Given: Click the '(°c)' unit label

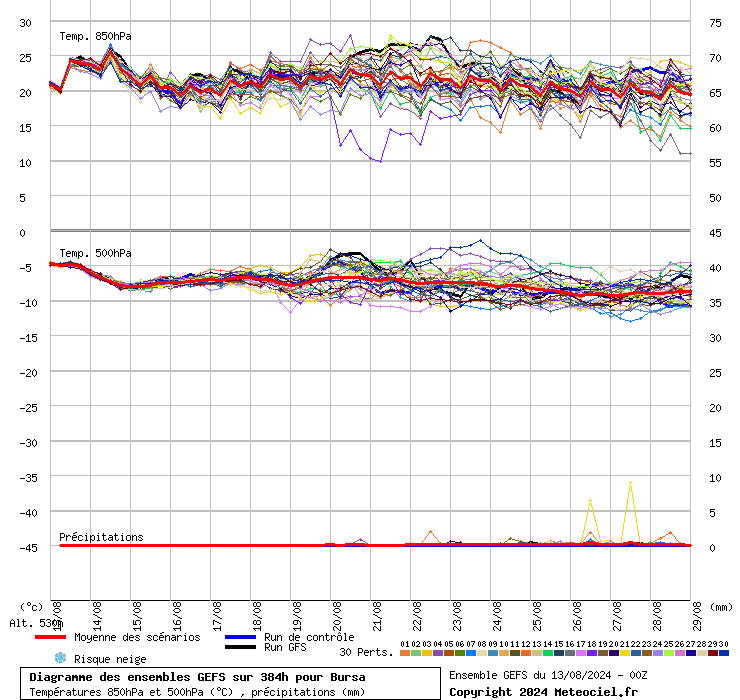Looking at the screenshot, I should [31, 607].
